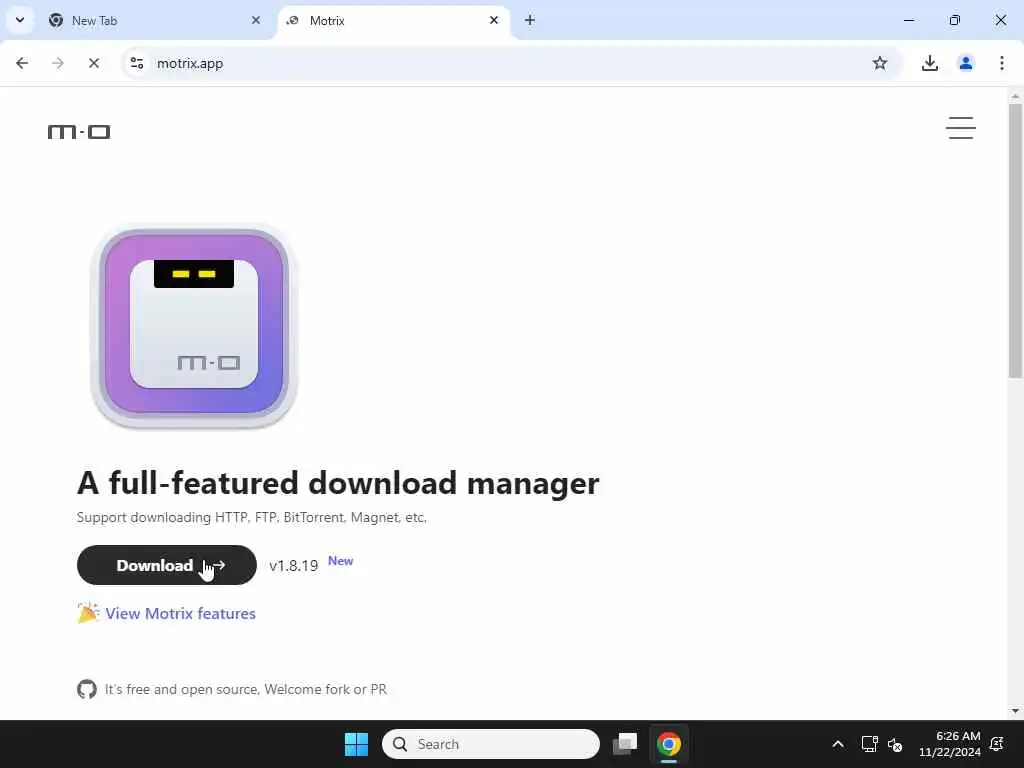This screenshot has width=1024, height=768.
Task: Open the hamburger menu on Motrix page
Action: 960,128
